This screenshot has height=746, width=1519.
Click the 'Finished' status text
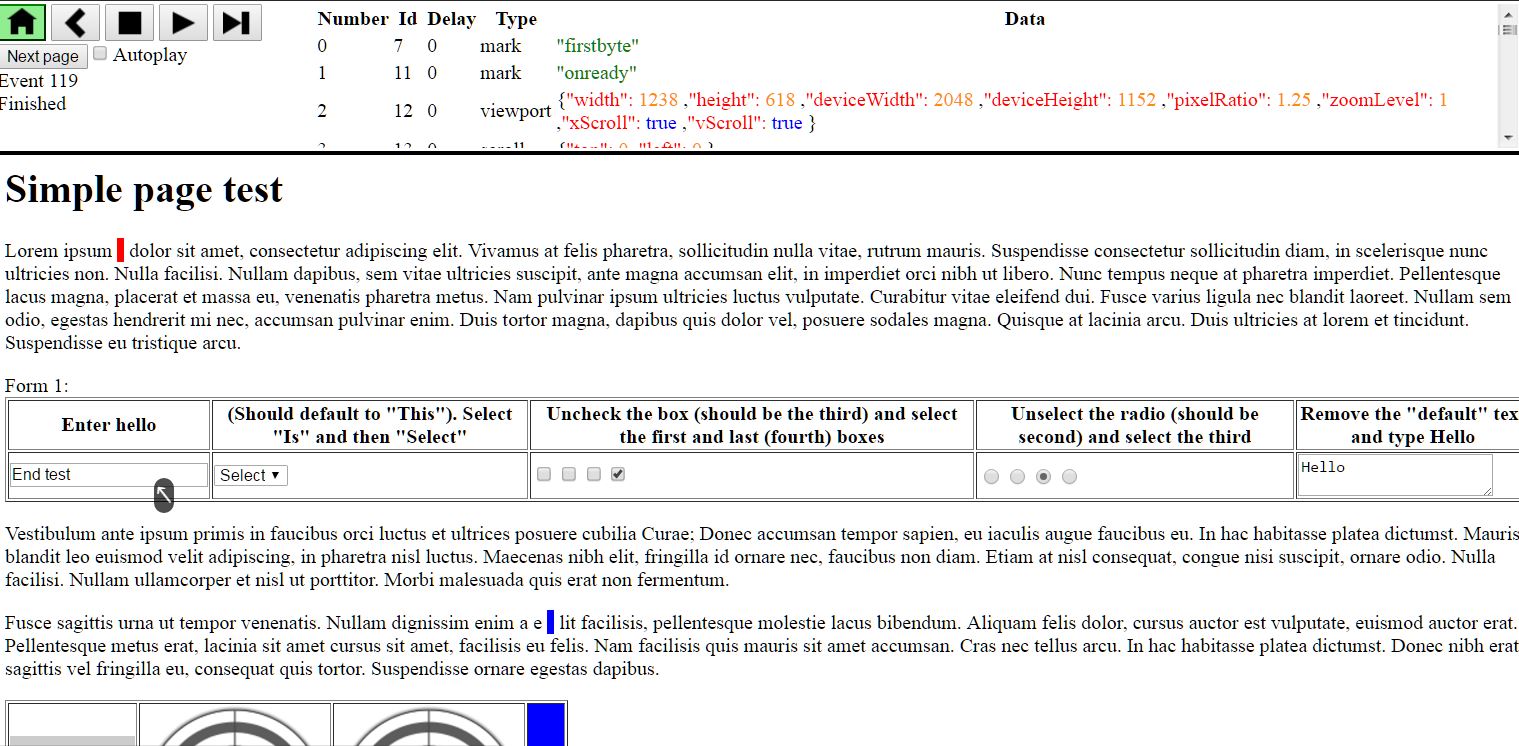click(x=33, y=104)
